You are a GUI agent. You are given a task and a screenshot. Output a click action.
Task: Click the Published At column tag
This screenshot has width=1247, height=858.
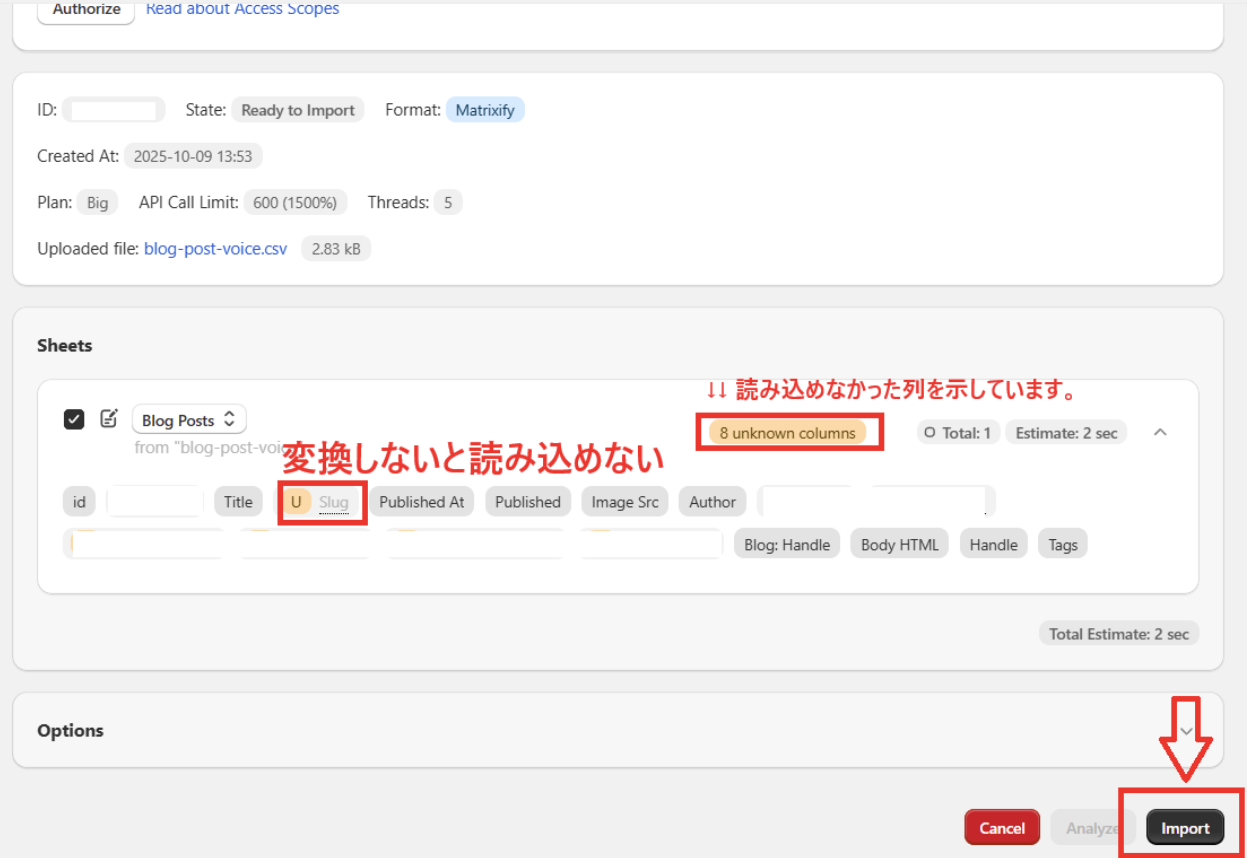point(421,502)
